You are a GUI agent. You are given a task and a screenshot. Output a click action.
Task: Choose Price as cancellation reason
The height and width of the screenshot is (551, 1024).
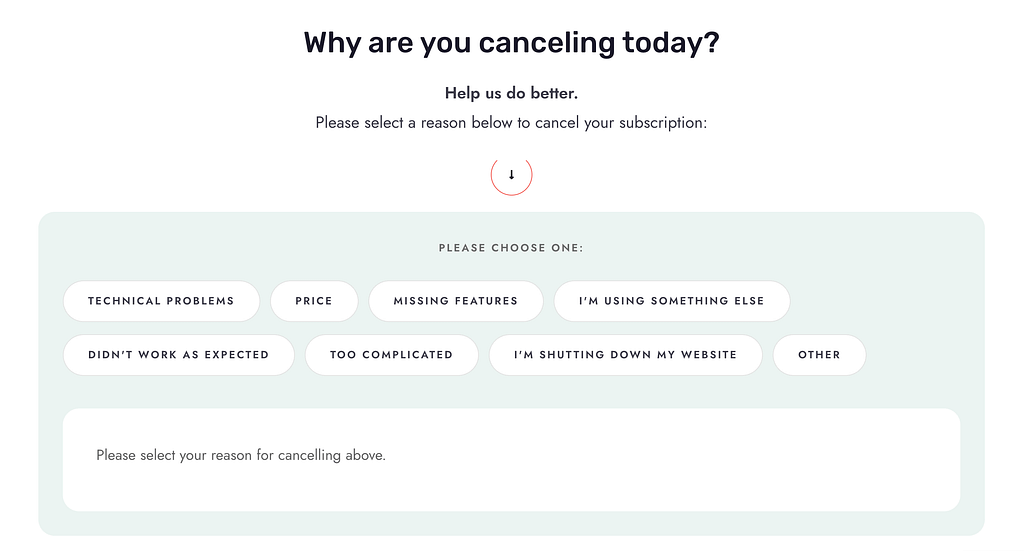point(314,301)
